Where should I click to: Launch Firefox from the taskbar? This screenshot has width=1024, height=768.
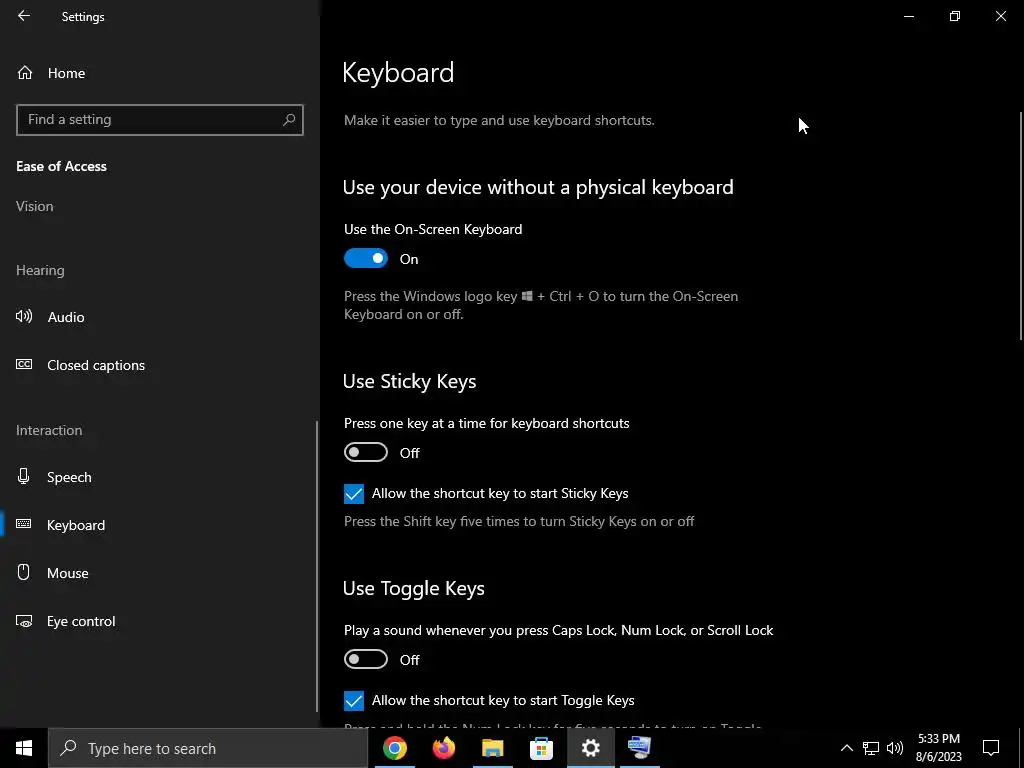[444, 748]
